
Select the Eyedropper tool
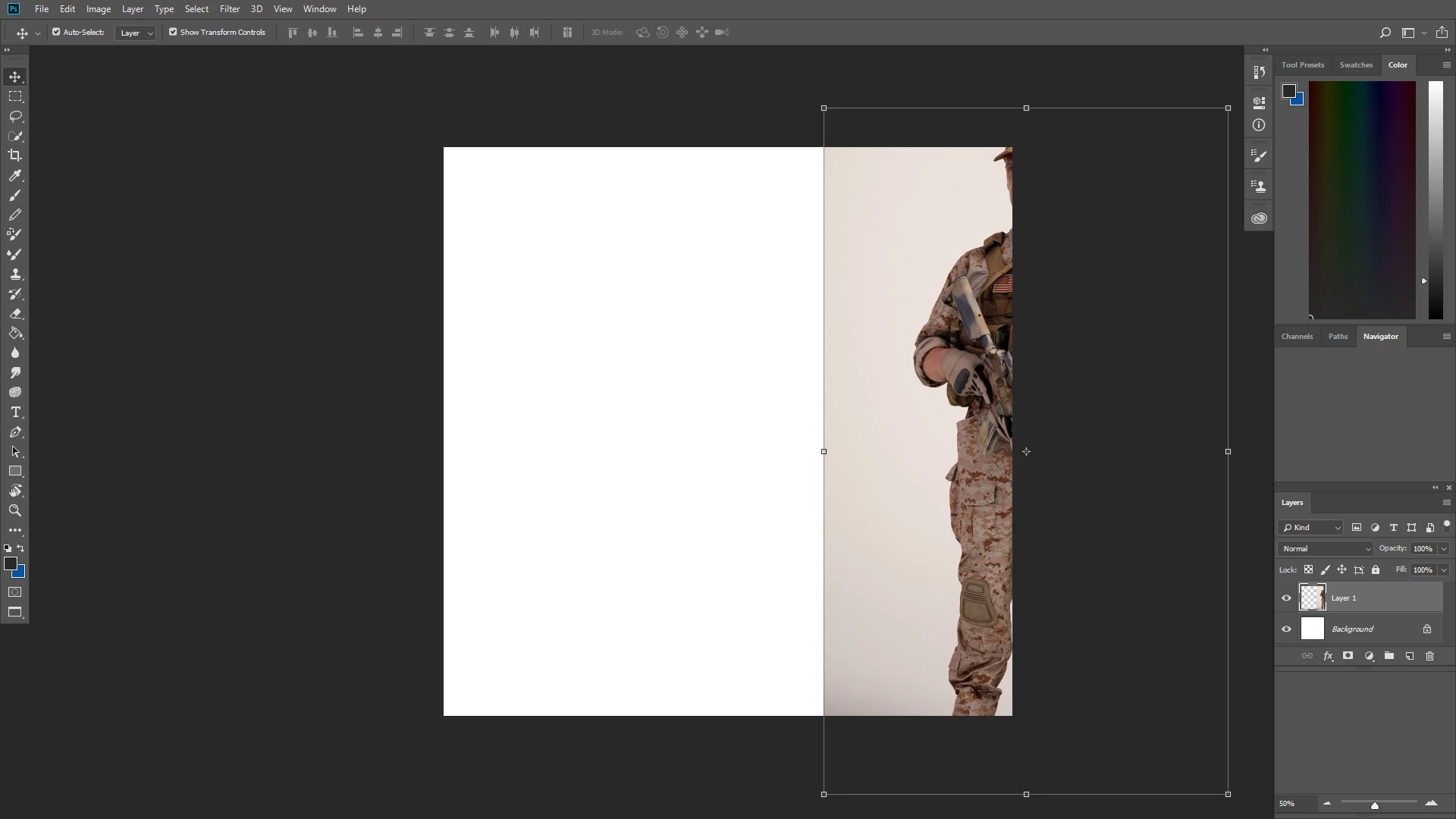pyautogui.click(x=15, y=175)
